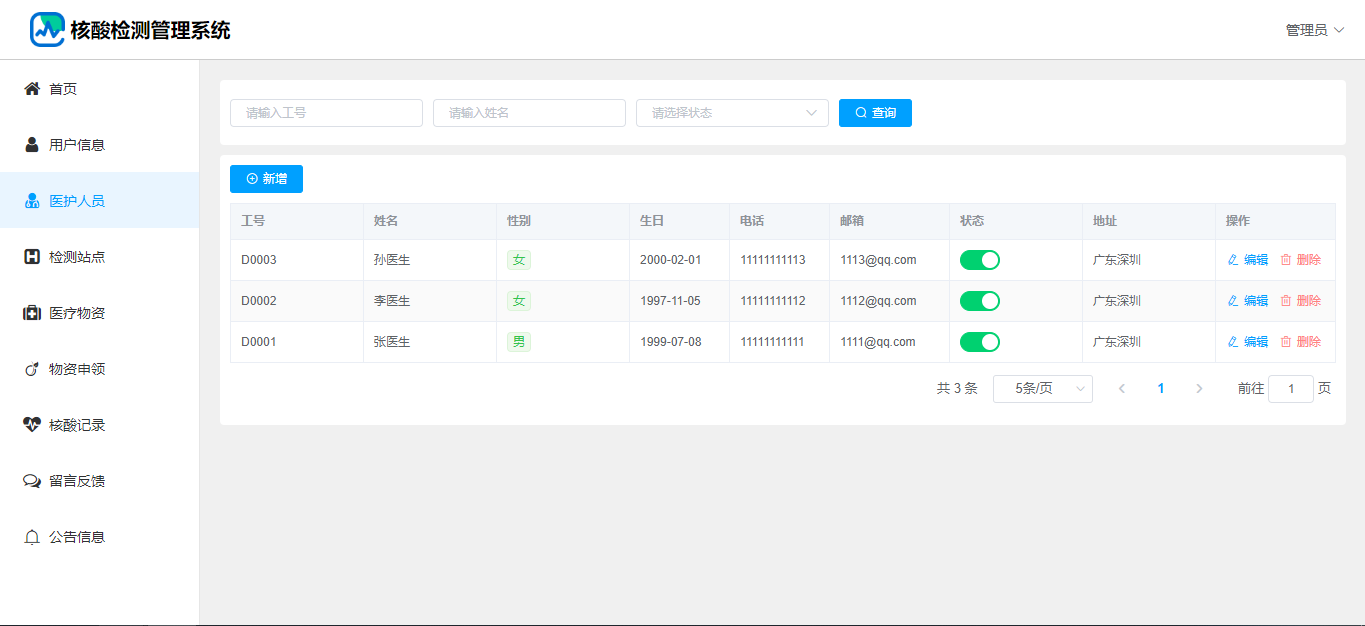This screenshot has width=1365, height=626.
Task: Expand the 5条/页 page size selector
Action: point(1042,389)
